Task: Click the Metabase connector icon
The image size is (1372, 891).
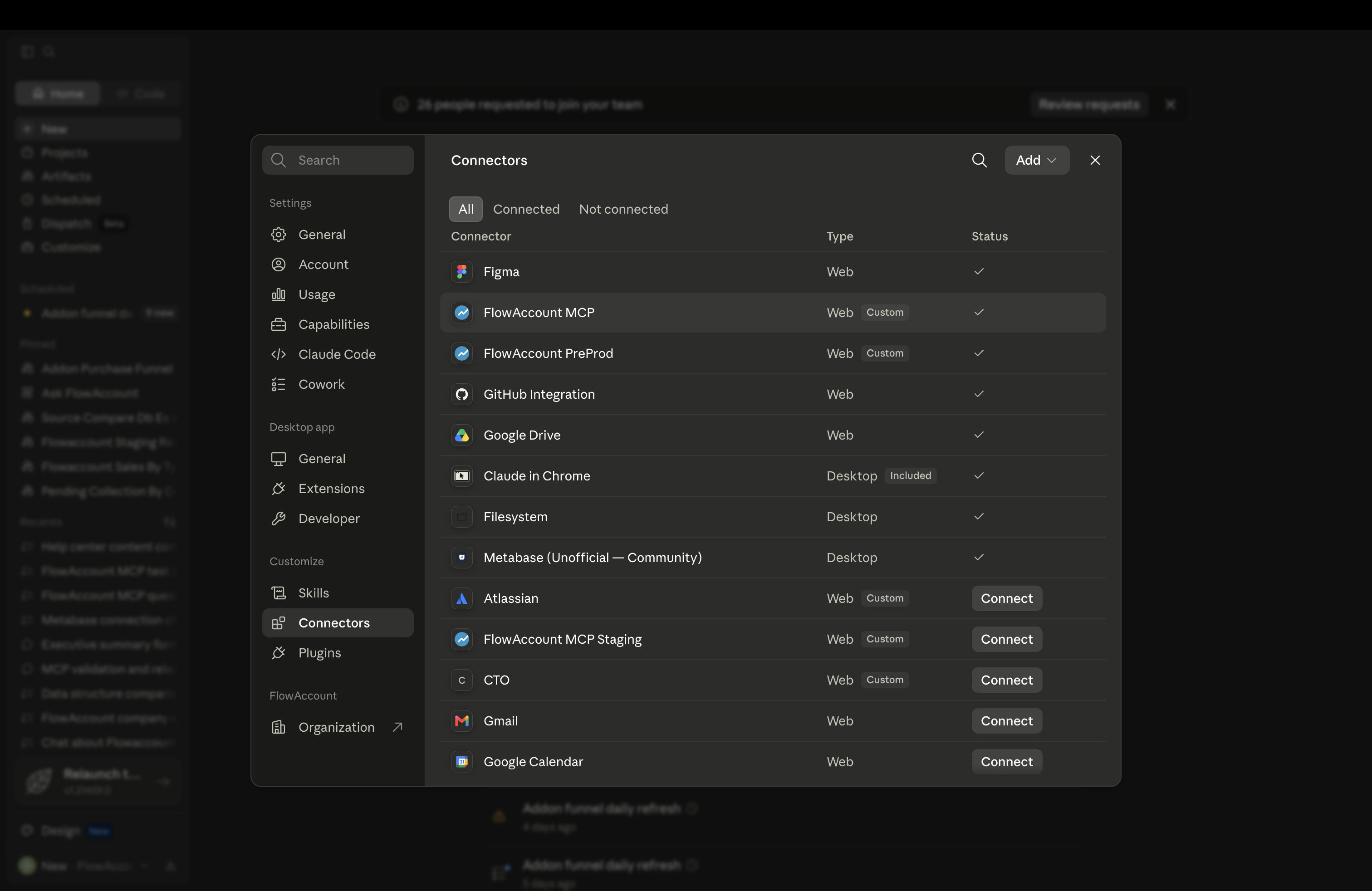Action: pyautogui.click(x=462, y=558)
